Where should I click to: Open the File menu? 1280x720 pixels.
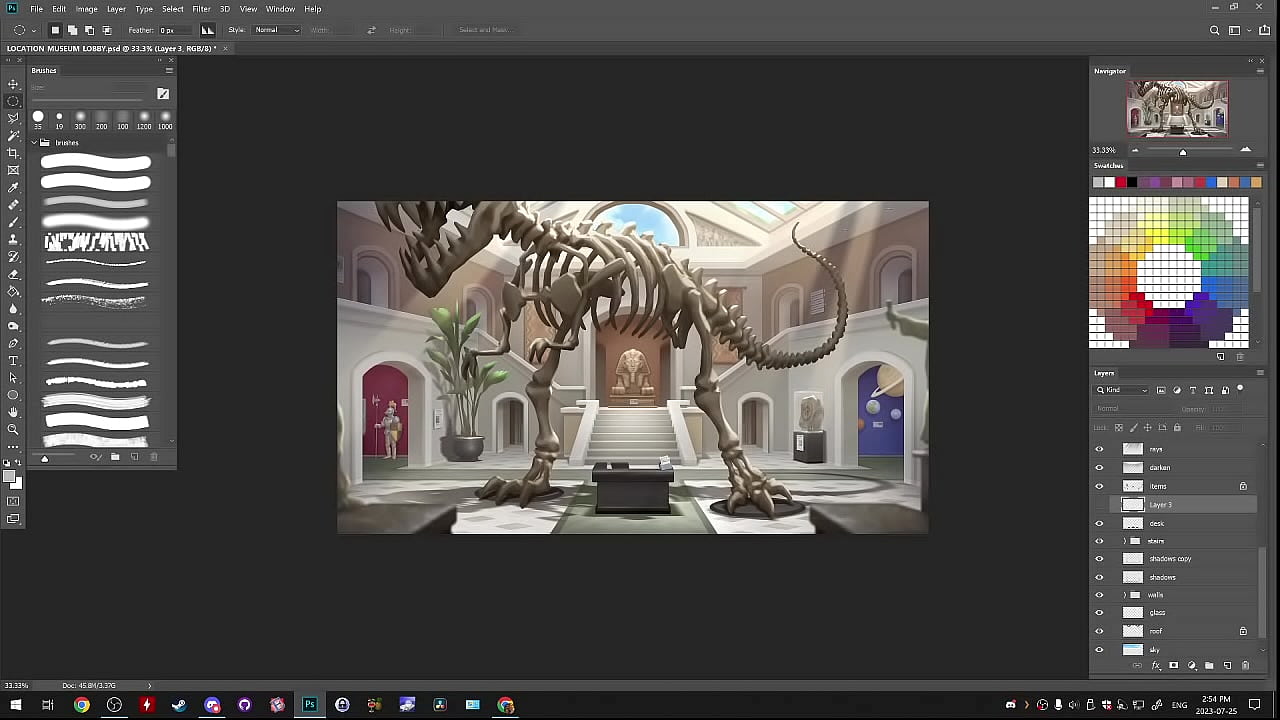36,9
